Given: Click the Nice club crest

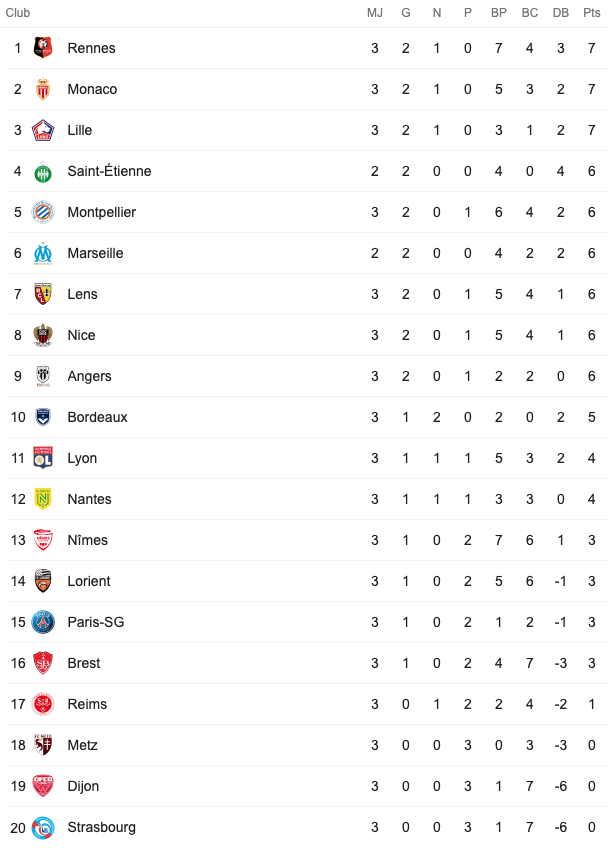Looking at the screenshot, I should [x=43, y=335].
